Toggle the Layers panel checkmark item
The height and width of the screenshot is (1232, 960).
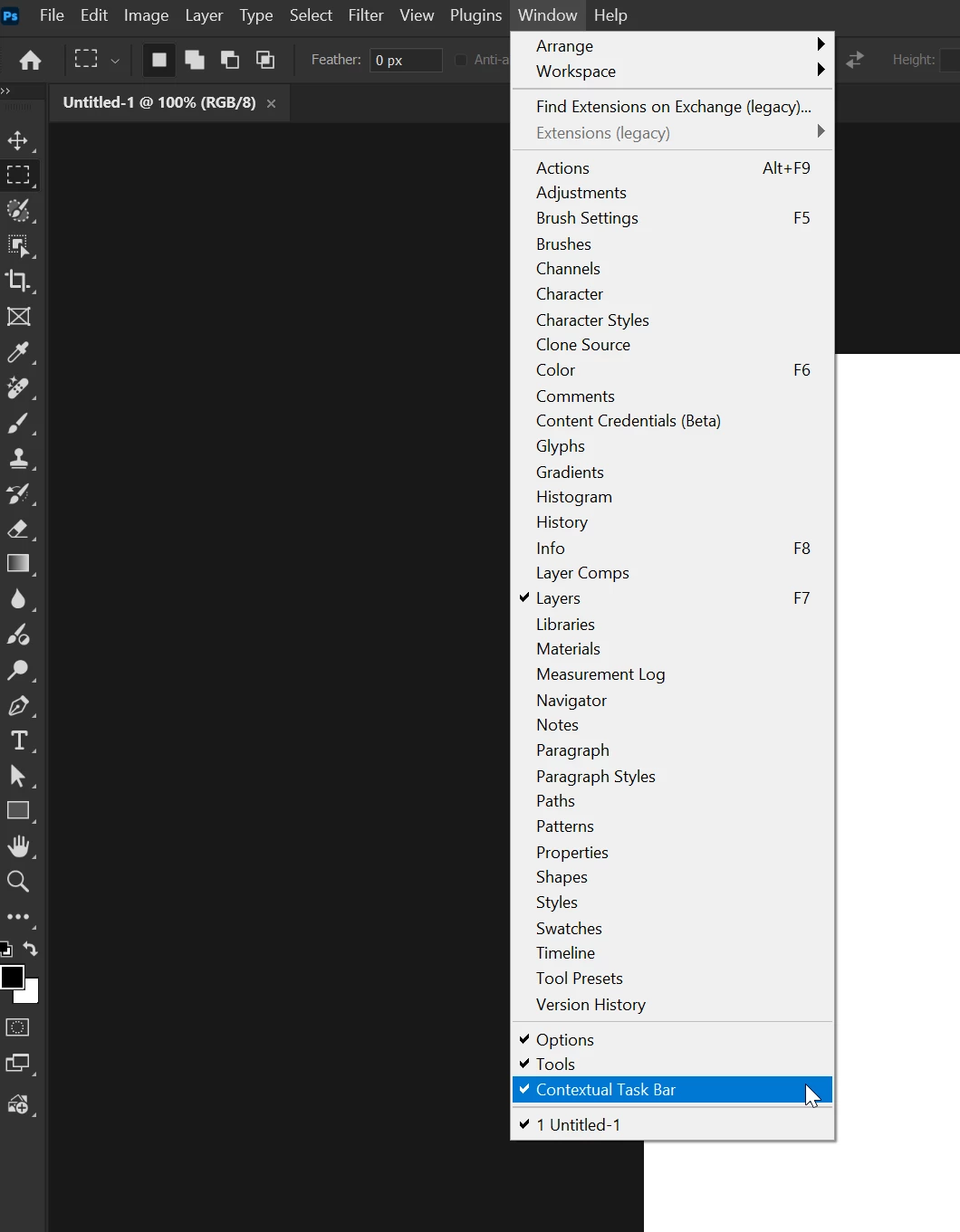tap(672, 598)
